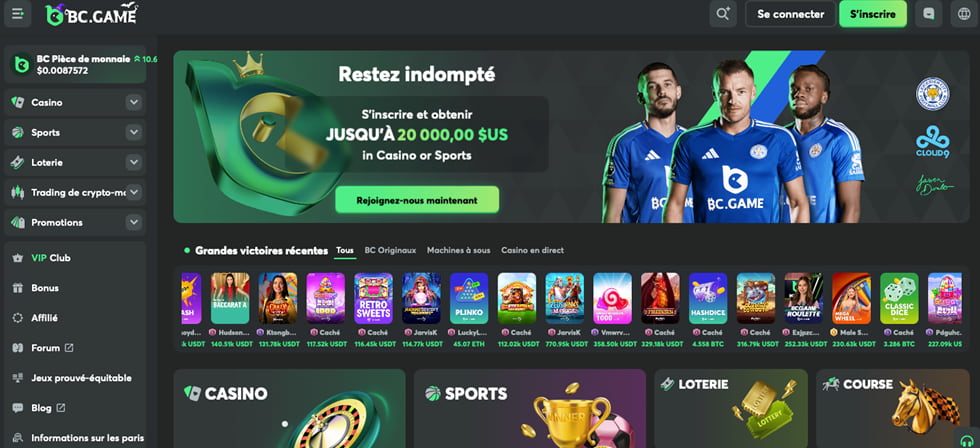Viewport: 980px width, 448px height.
Task: Click the Leicester City club crest
Action: click(x=932, y=94)
